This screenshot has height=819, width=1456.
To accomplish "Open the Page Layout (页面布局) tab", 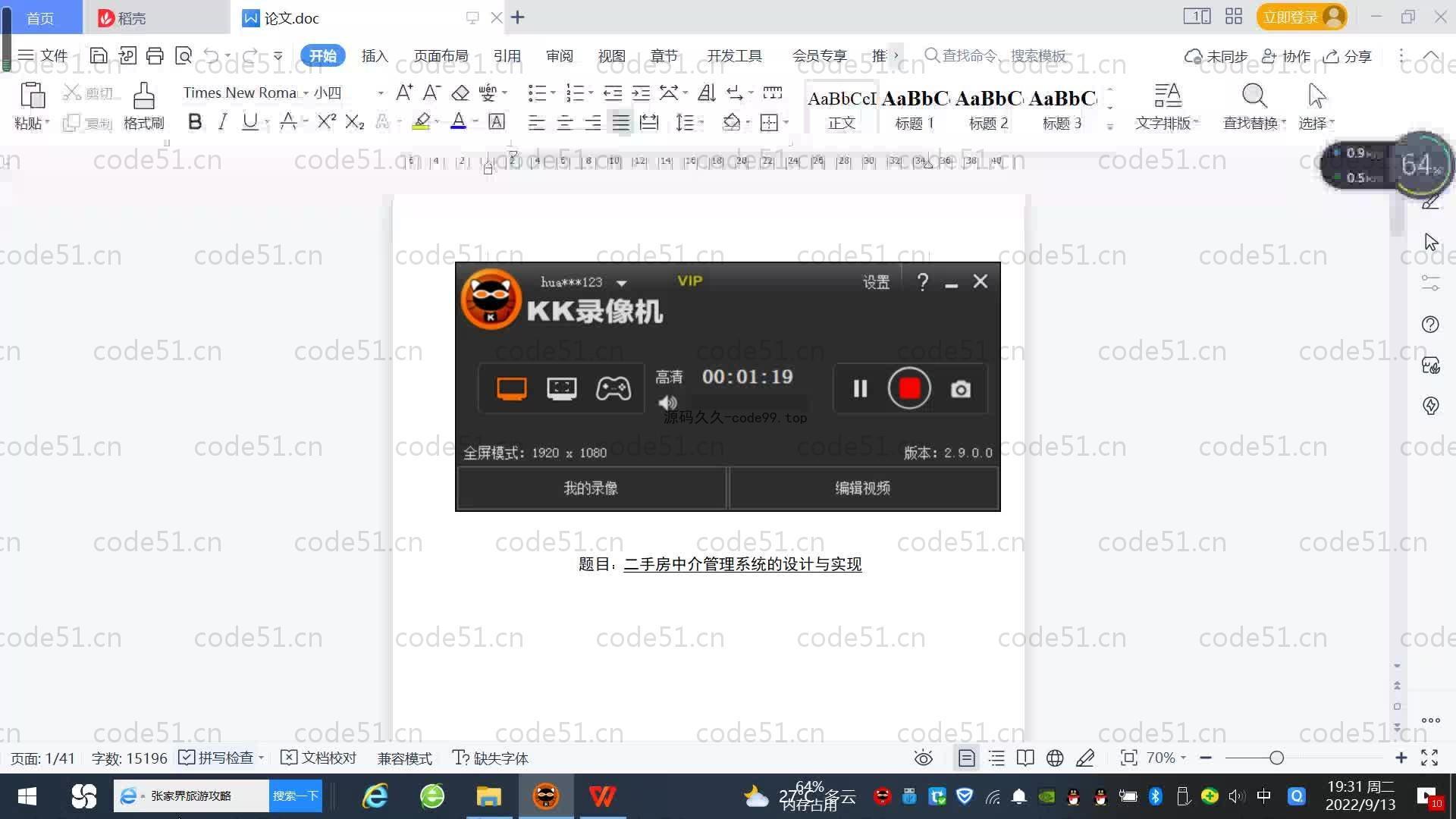I will (x=441, y=56).
